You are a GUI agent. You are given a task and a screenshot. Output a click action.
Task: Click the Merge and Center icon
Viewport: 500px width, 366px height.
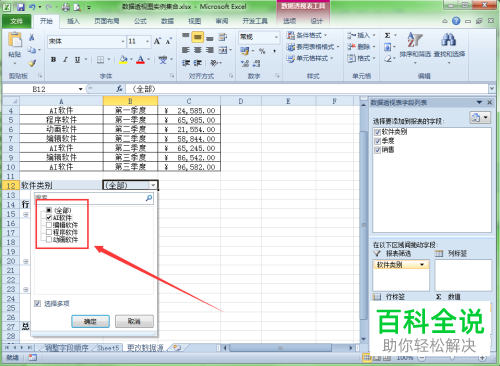223,50
